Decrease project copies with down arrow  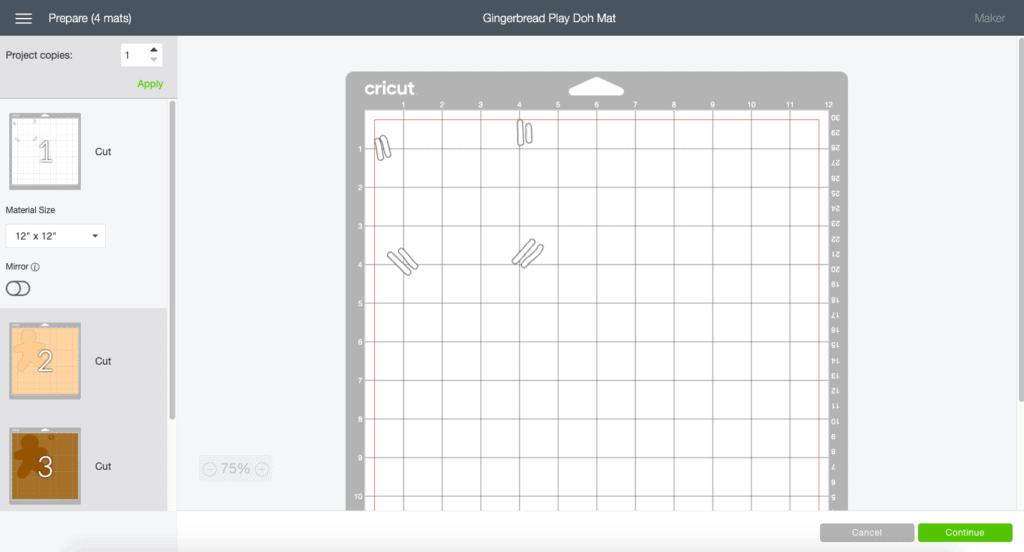pyautogui.click(x=153, y=61)
